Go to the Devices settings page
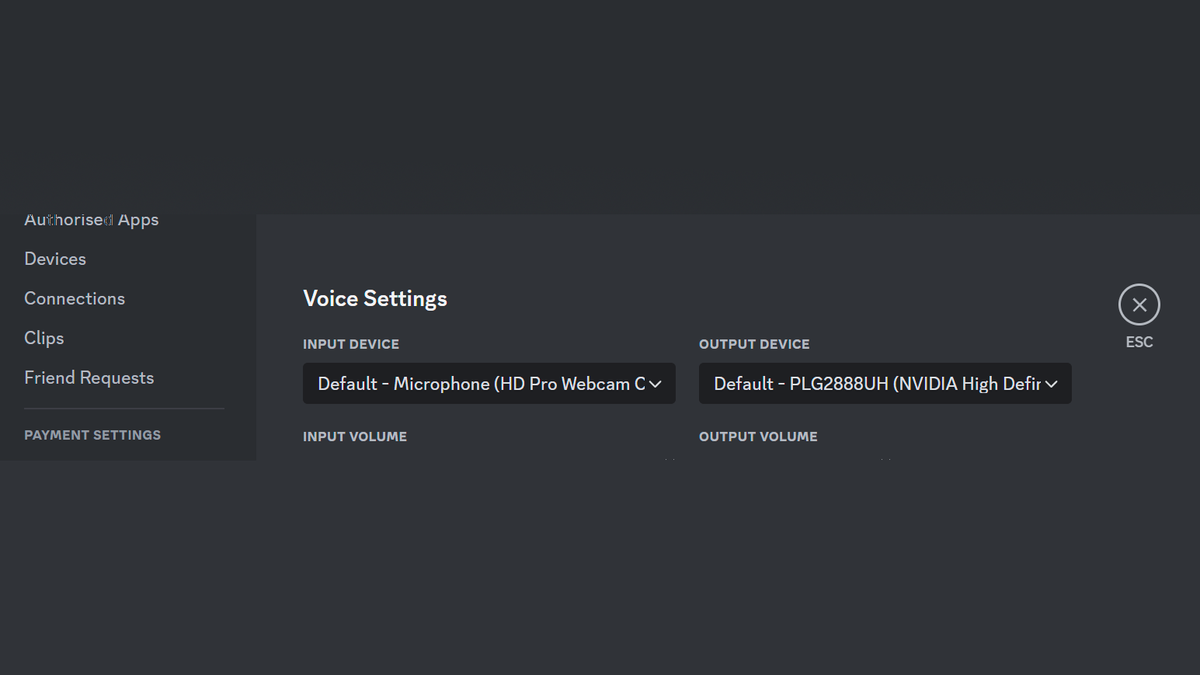Viewport: 1200px width, 675px height. 55,258
